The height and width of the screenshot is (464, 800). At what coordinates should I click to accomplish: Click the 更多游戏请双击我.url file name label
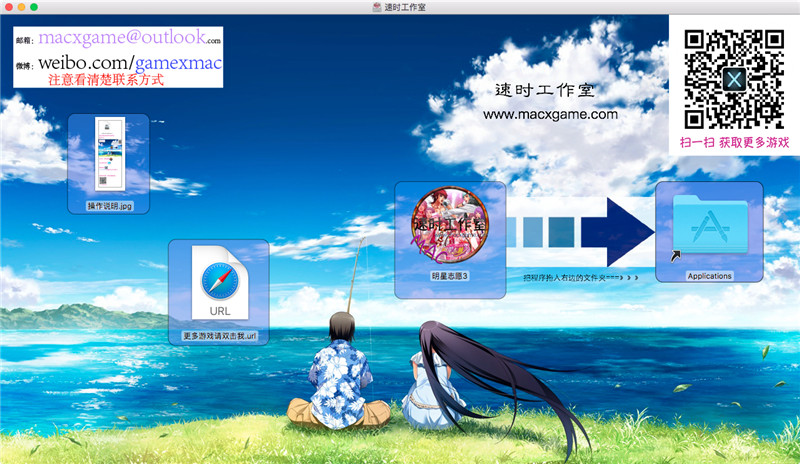[x=220, y=336]
